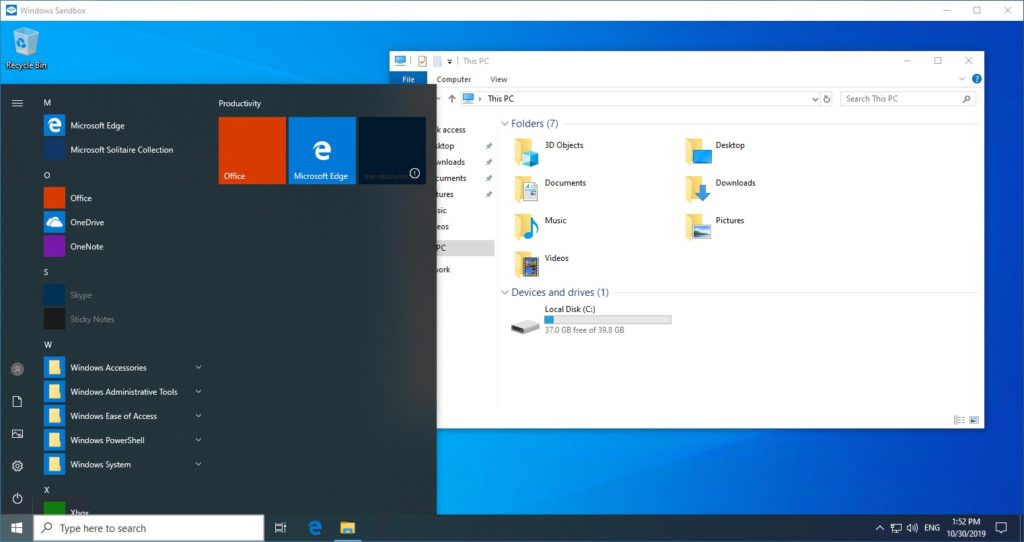
Task: Open Edge from the taskbar
Action: click(315, 528)
